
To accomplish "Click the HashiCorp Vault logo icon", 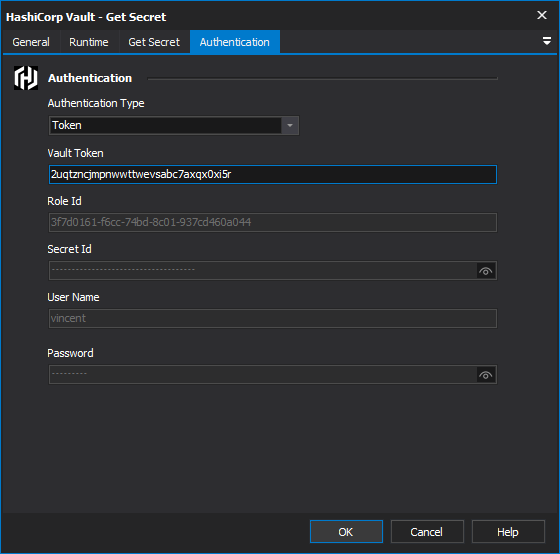I will tap(26, 78).
